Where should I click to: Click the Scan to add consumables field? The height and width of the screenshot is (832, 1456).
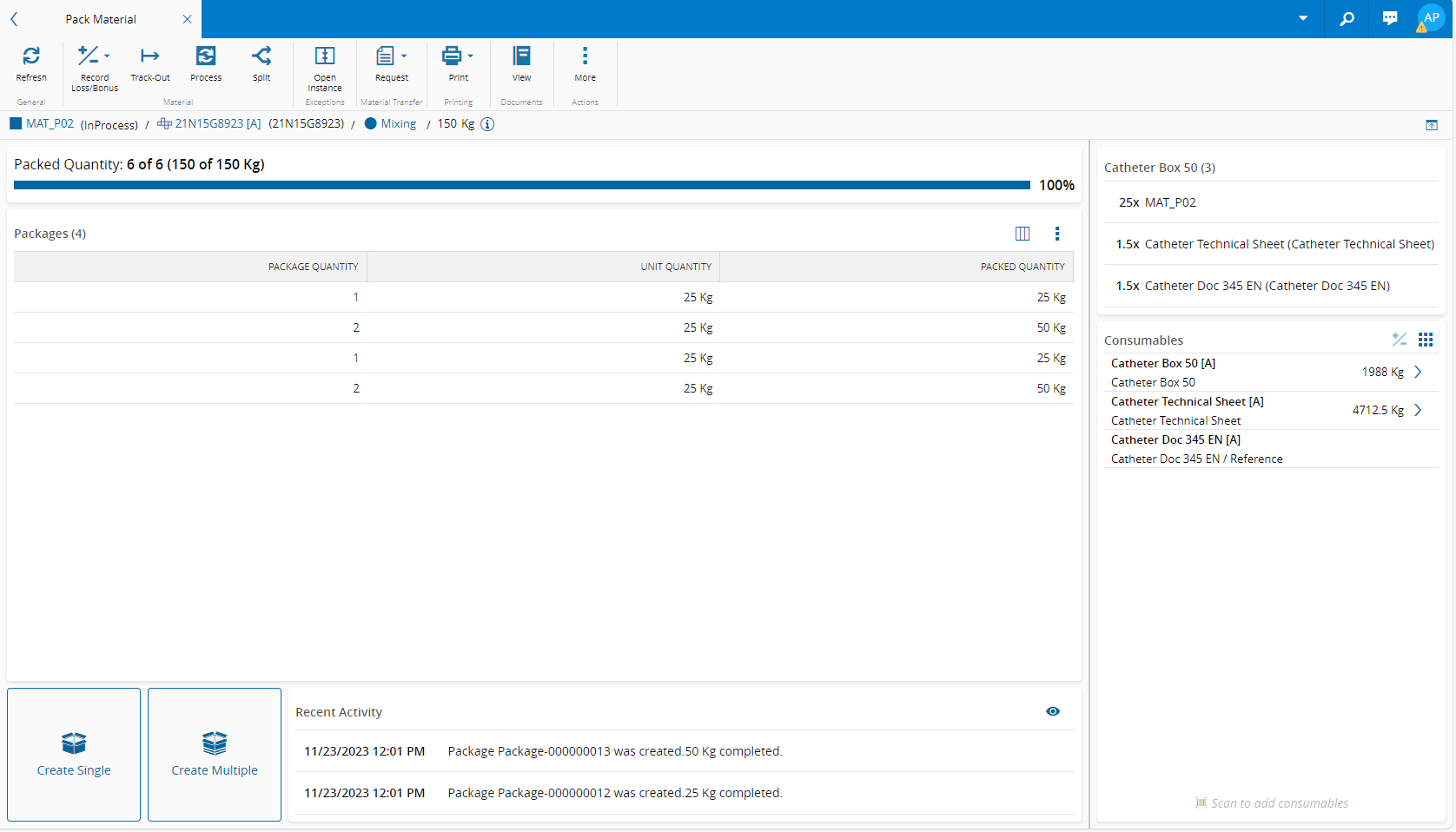pyautogui.click(x=1279, y=803)
